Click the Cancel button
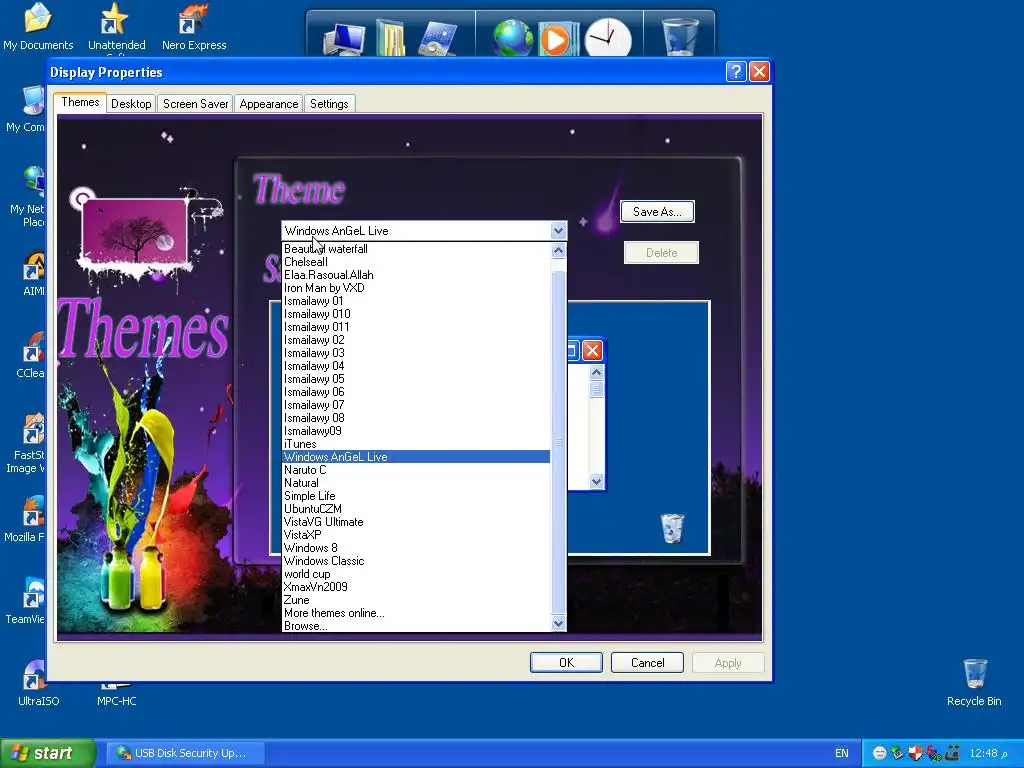This screenshot has width=1024, height=768. [x=647, y=663]
